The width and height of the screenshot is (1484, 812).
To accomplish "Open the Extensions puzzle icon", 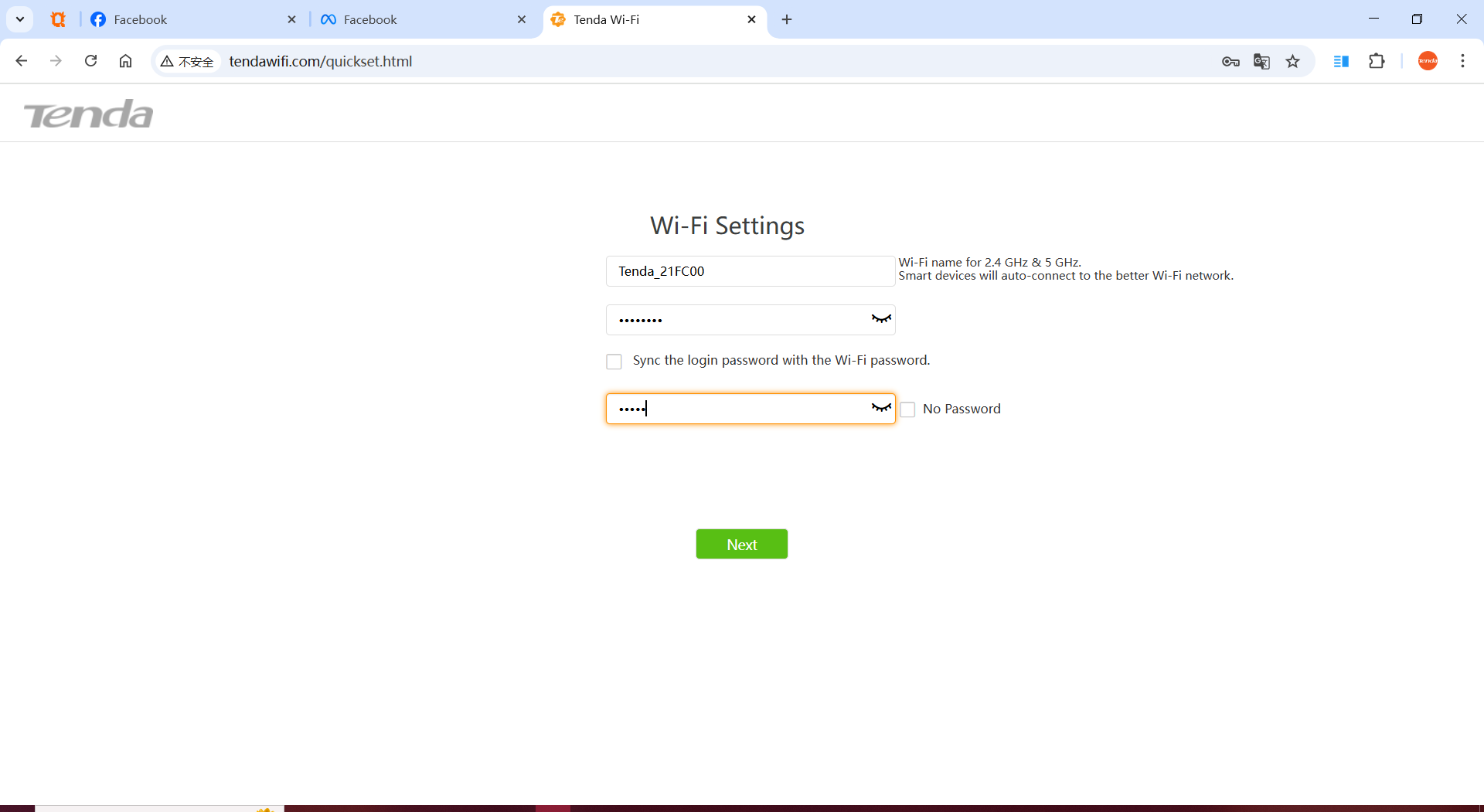I will pos(1377,62).
